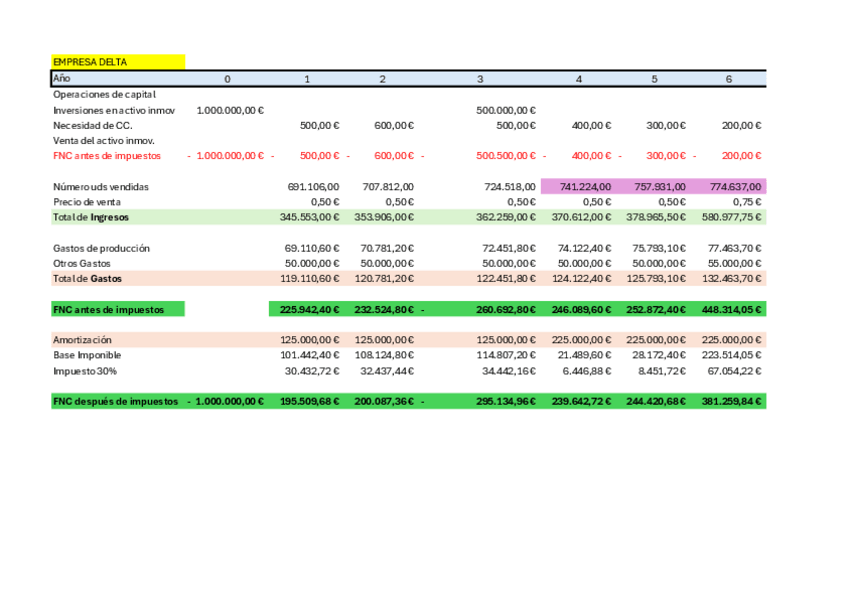The image size is (848, 599).
Task: Click the 'Inversiones en activo inmov' row label
Action: (114, 110)
